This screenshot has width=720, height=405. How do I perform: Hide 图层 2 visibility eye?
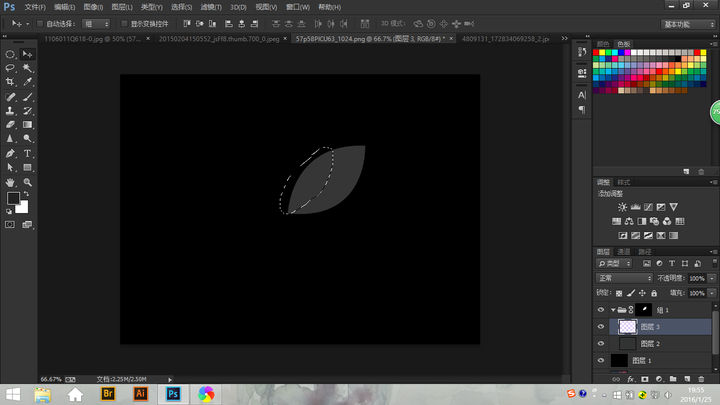tap(601, 343)
